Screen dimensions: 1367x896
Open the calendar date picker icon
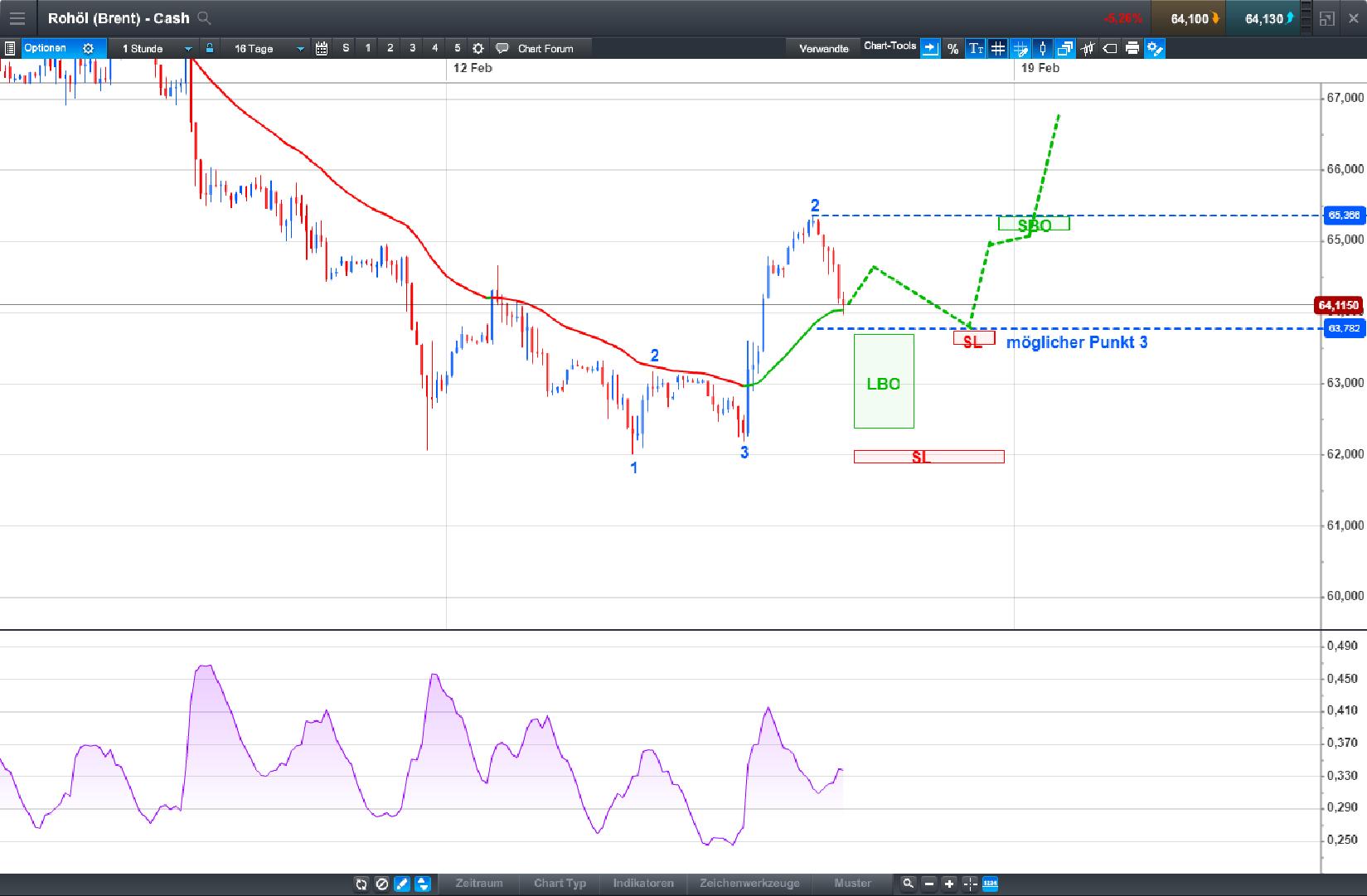[321, 48]
